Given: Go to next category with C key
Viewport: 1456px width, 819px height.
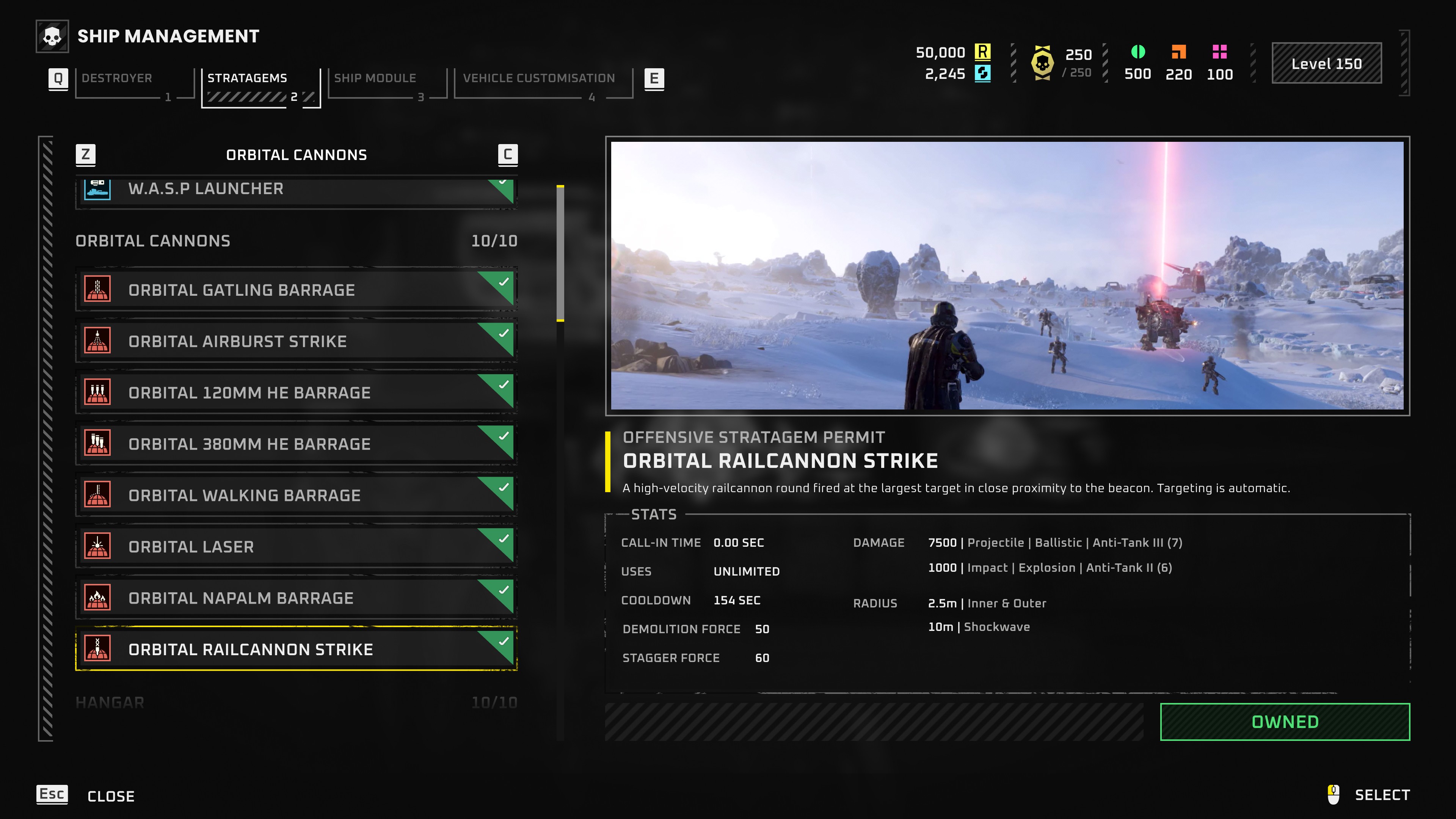Looking at the screenshot, I should pyautogui.click(x=508, y=154).
